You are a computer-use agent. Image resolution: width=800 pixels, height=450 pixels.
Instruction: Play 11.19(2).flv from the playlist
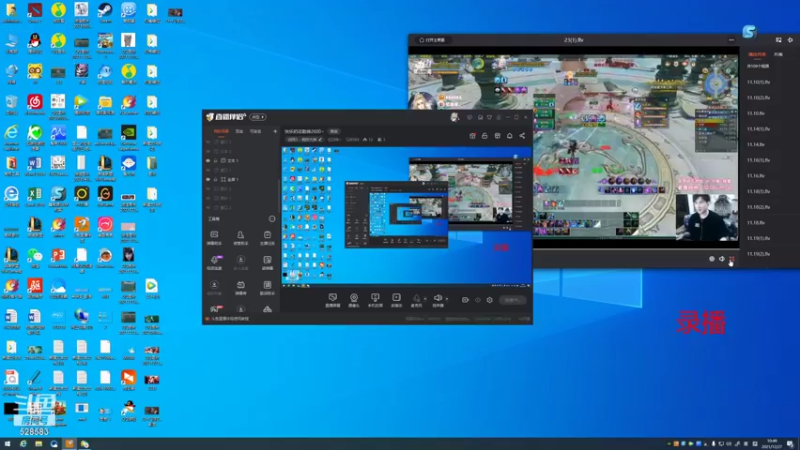759,254
